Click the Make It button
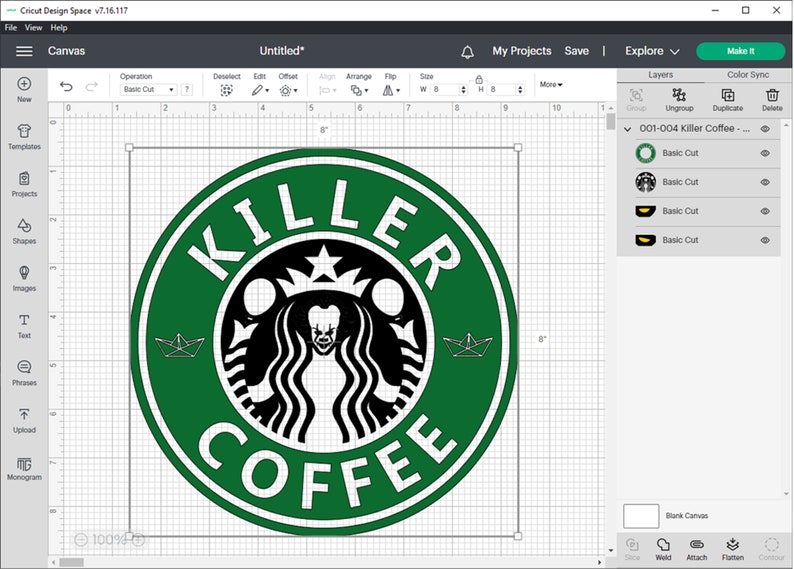This screenshot has height=569, width=794. pyautogui.click(x=741, y=51)
